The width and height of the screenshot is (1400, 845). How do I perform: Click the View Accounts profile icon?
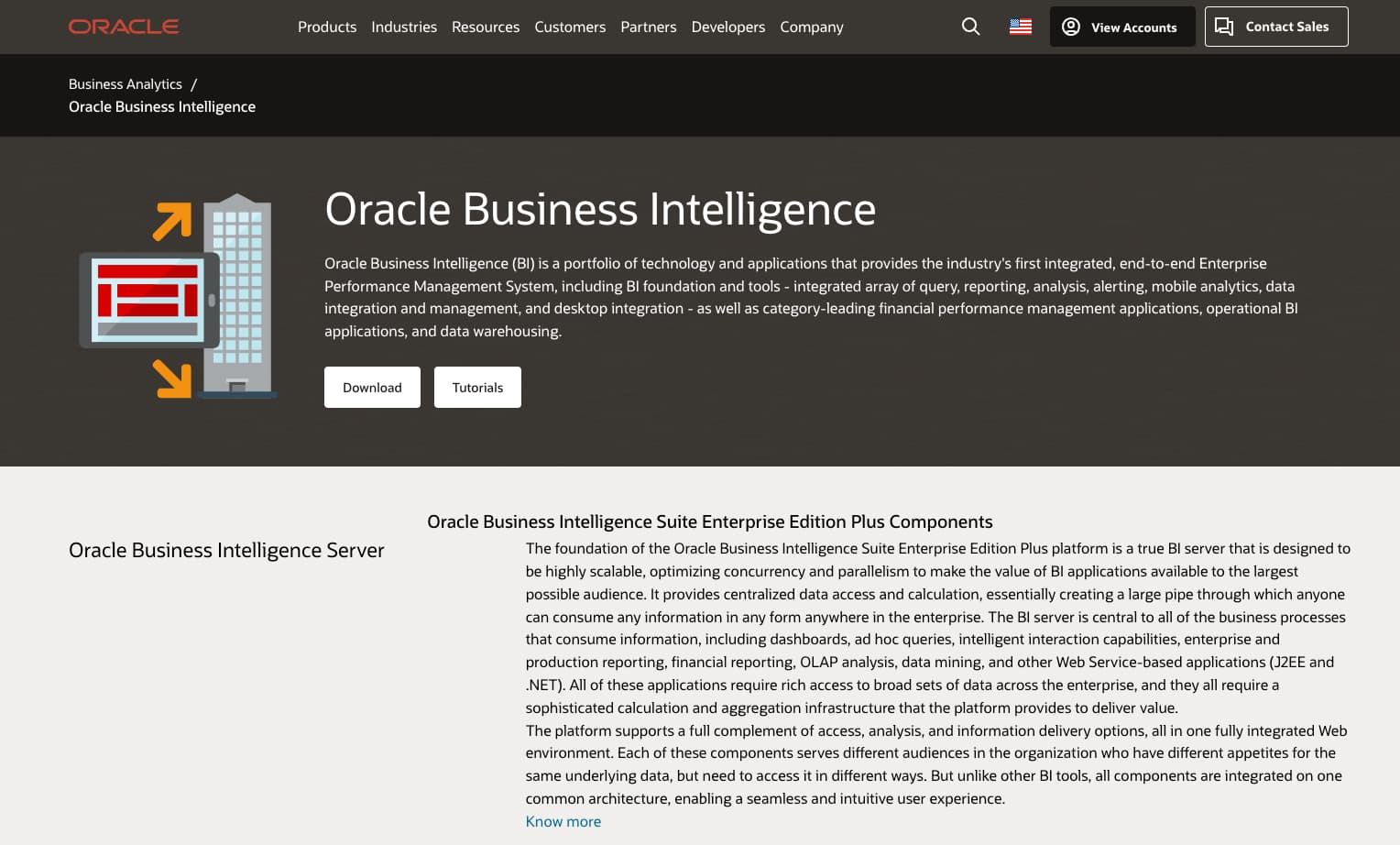pos(1070,27)
